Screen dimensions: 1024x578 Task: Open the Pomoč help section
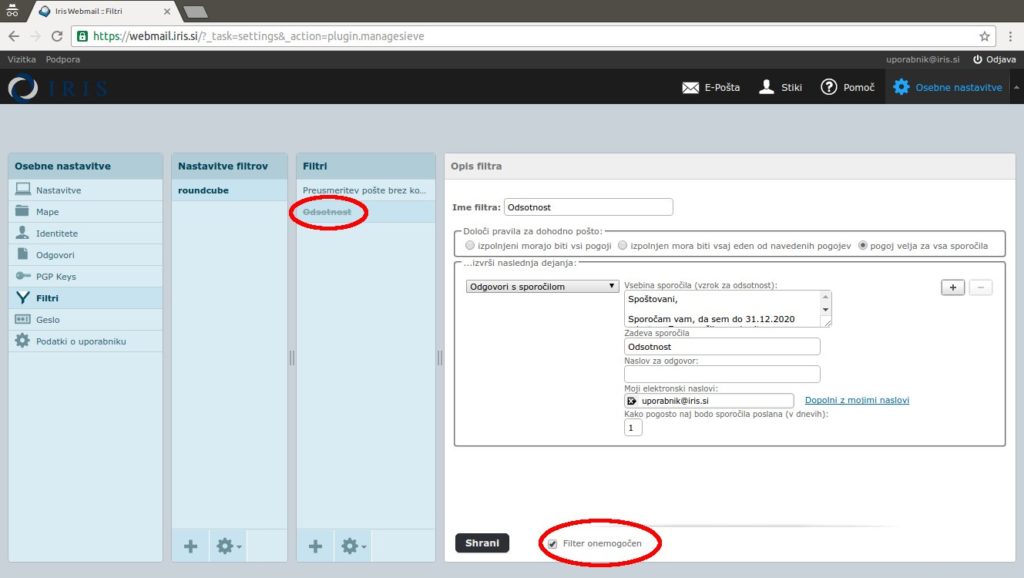click(x=829, y=87)
